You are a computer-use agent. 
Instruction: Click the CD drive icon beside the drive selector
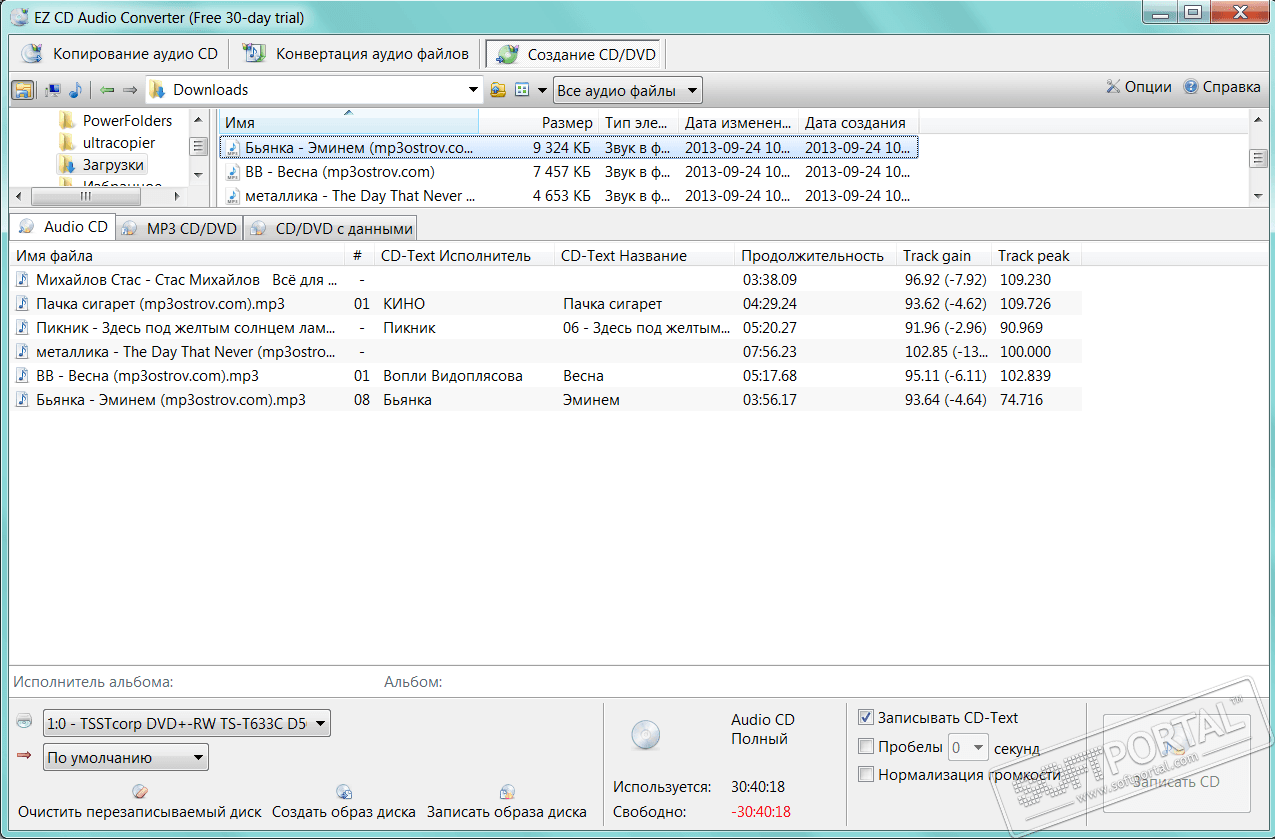point(25,722)
